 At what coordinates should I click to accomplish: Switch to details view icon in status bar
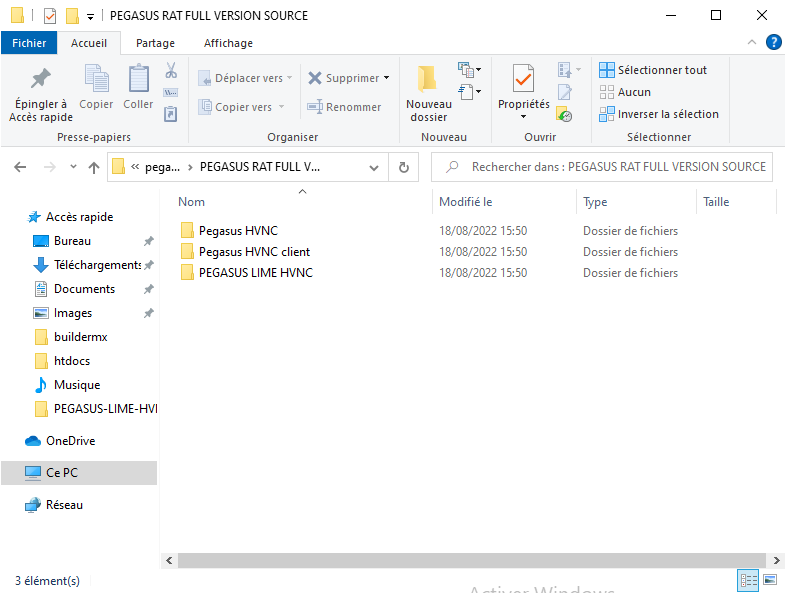(x=748, y=580)
